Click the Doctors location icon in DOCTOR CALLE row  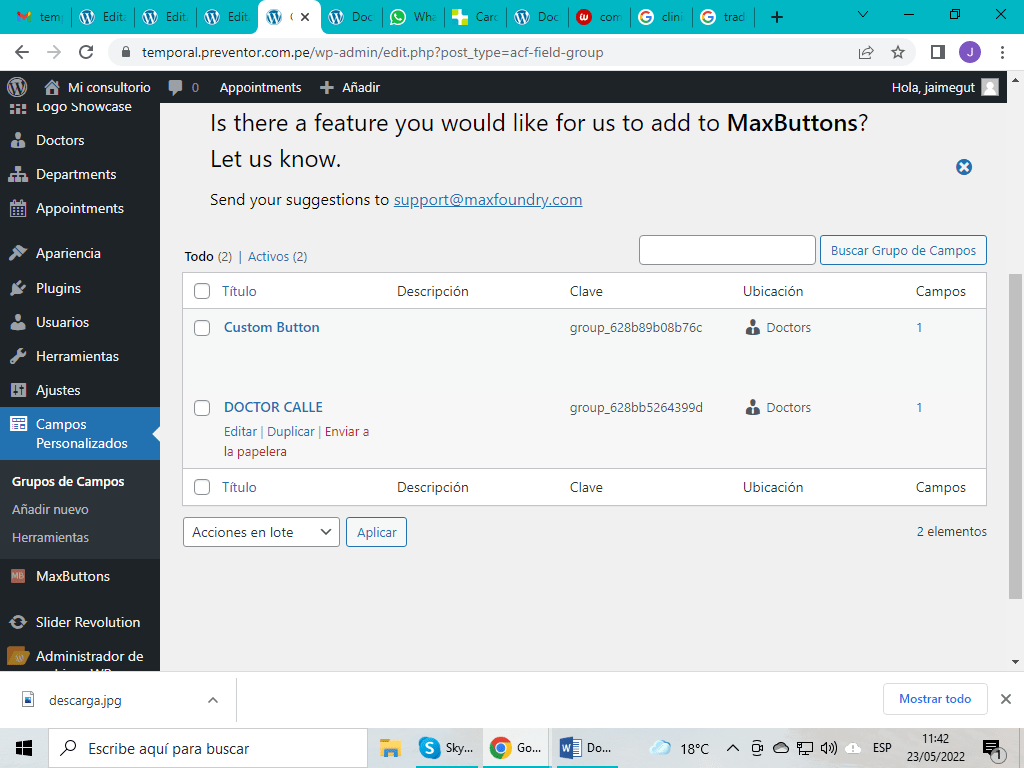click(752, 408)
